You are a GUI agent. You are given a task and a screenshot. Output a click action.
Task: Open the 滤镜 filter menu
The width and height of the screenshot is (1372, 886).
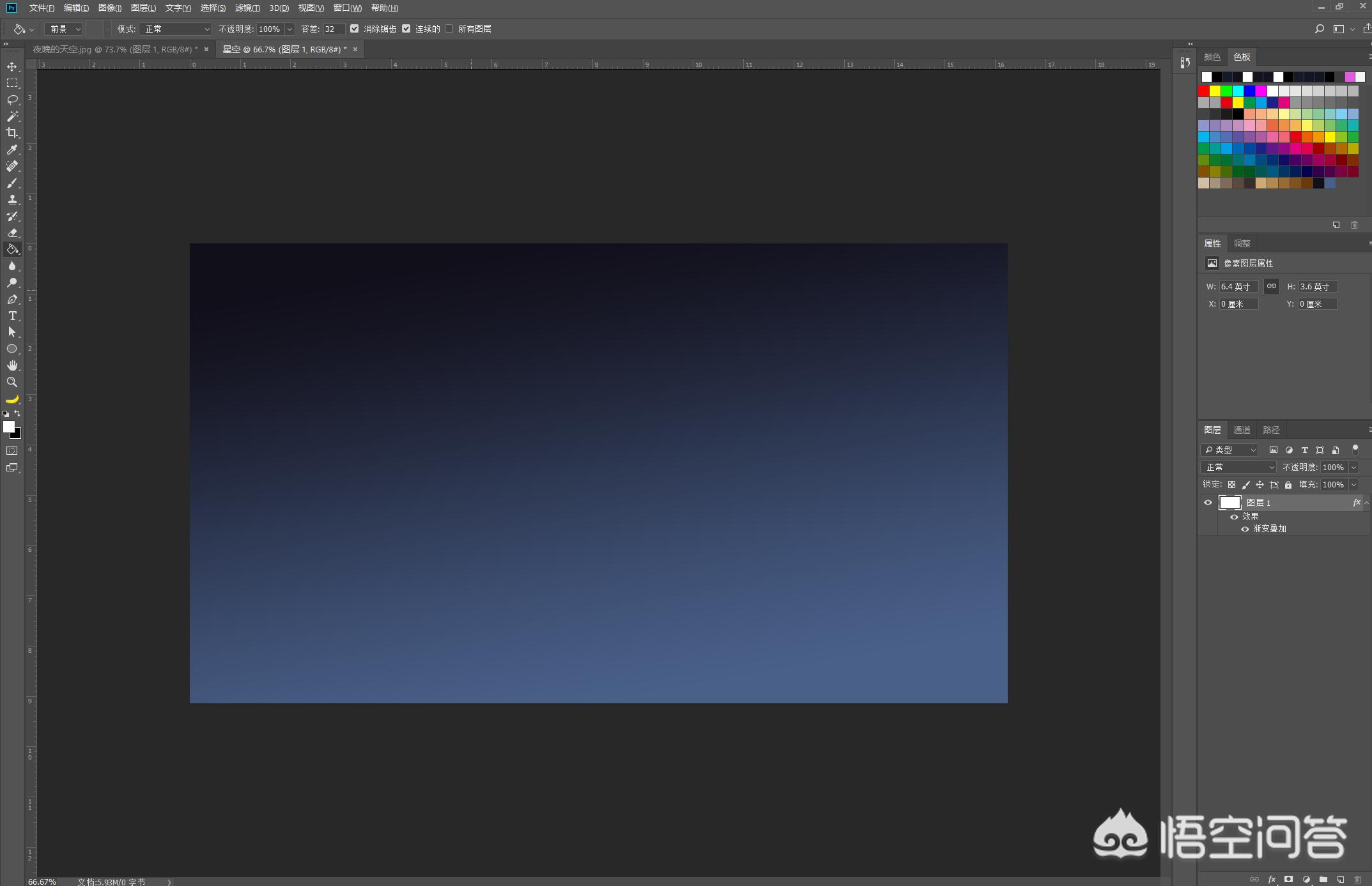pos(247,8)
